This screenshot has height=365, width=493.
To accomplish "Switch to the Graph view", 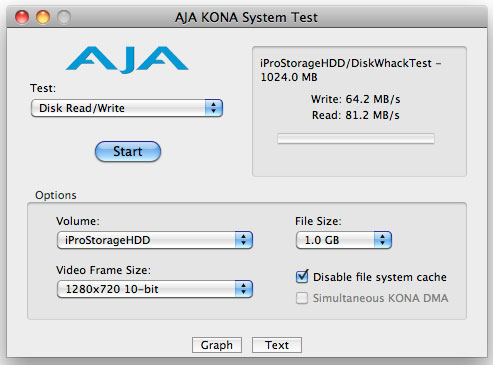I will tap(217, 345).
